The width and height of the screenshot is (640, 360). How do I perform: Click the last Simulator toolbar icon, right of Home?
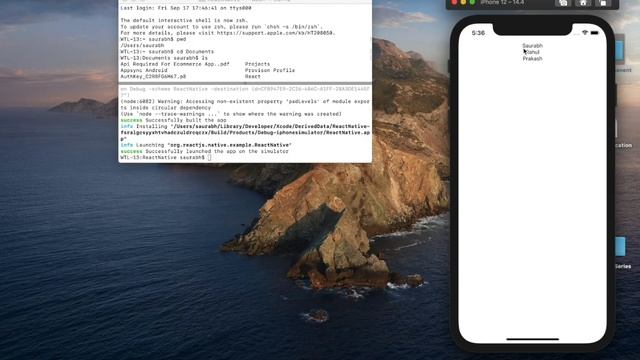[602, 2]
